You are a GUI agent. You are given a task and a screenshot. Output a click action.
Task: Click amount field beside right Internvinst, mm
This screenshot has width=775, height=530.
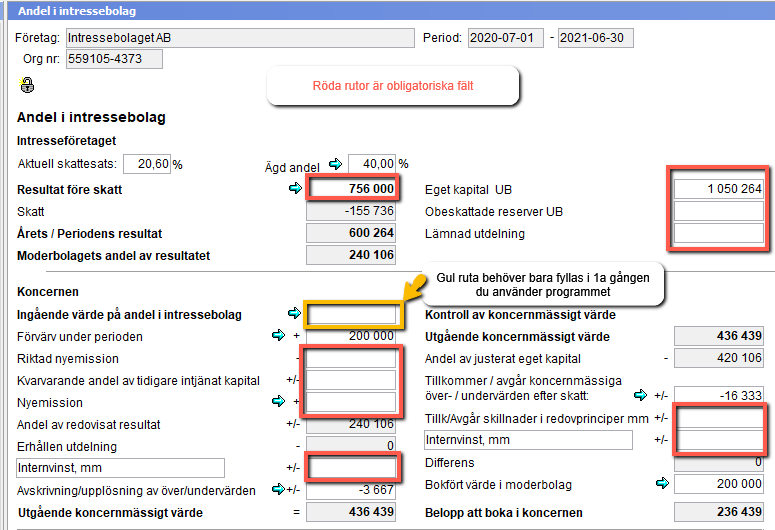click(720, 440)
